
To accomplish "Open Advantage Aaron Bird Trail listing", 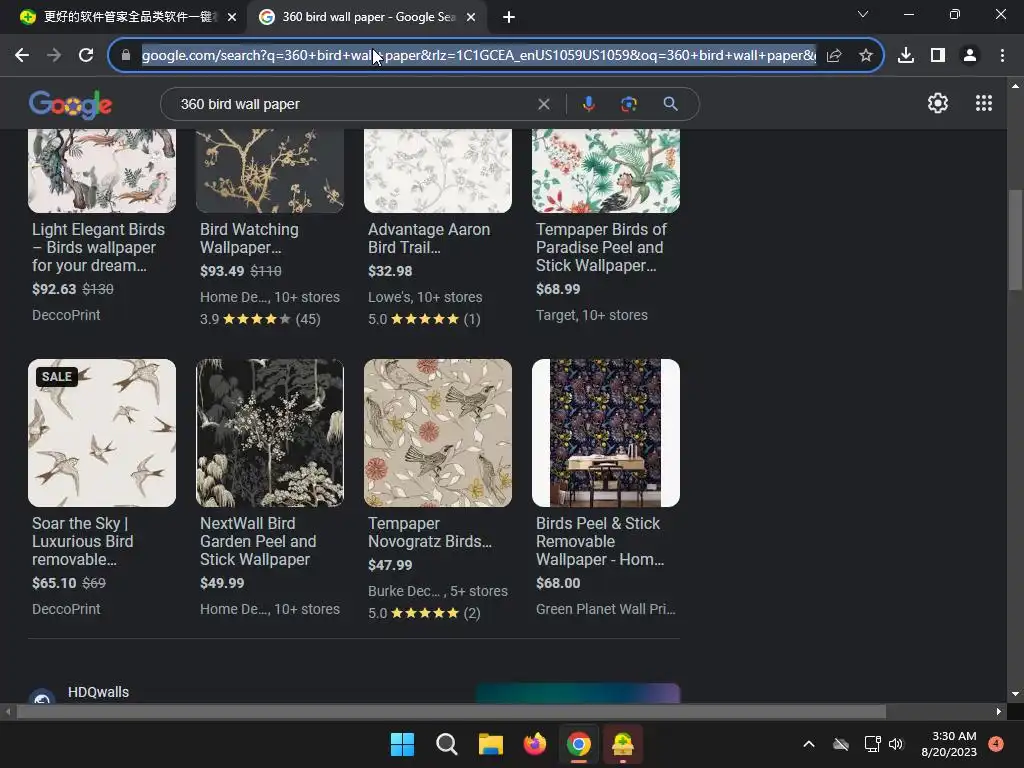I will click(x=428, y=238).
